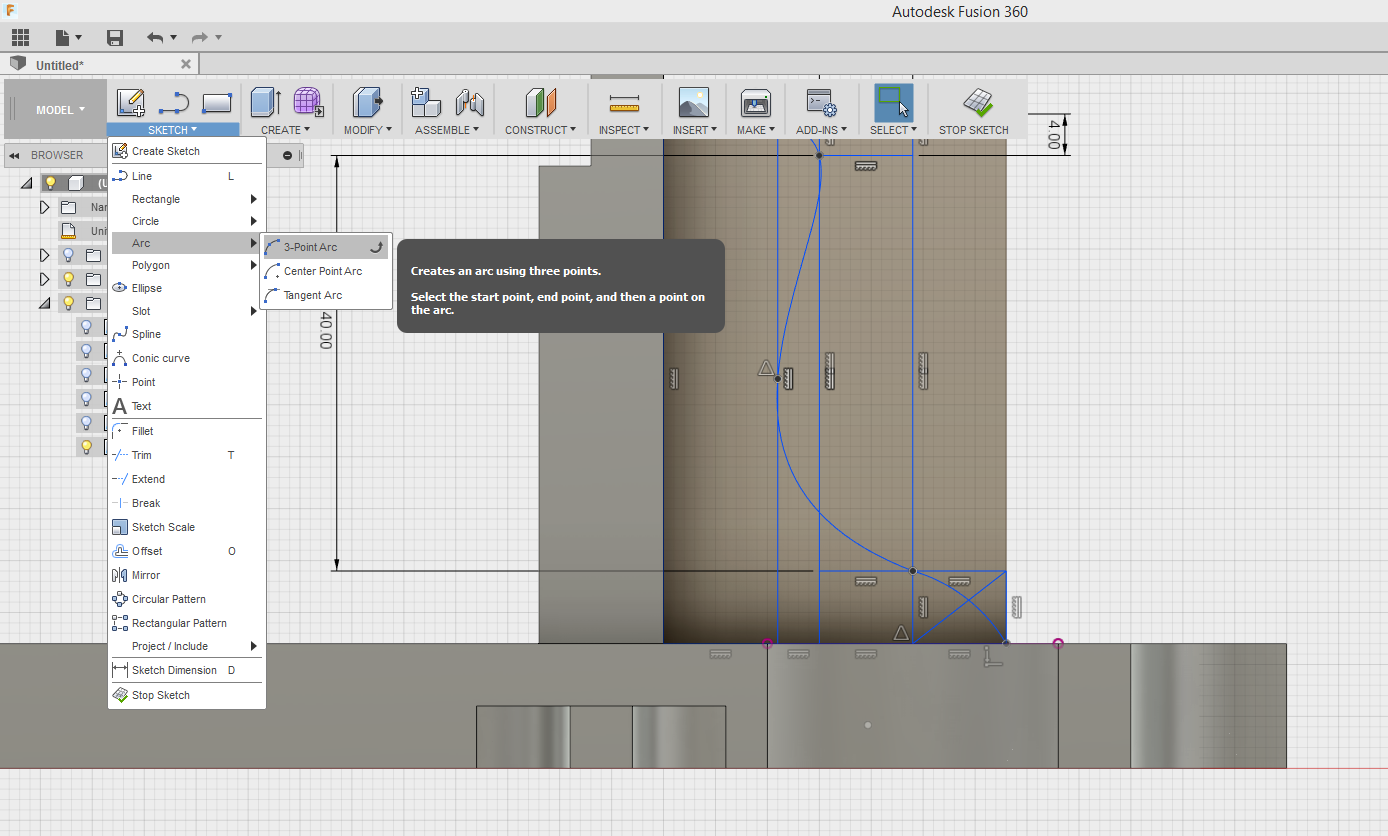Open the MODEL workspace dropdown
This screenshot has width=1388, height=836.
(x=61, y=110)
